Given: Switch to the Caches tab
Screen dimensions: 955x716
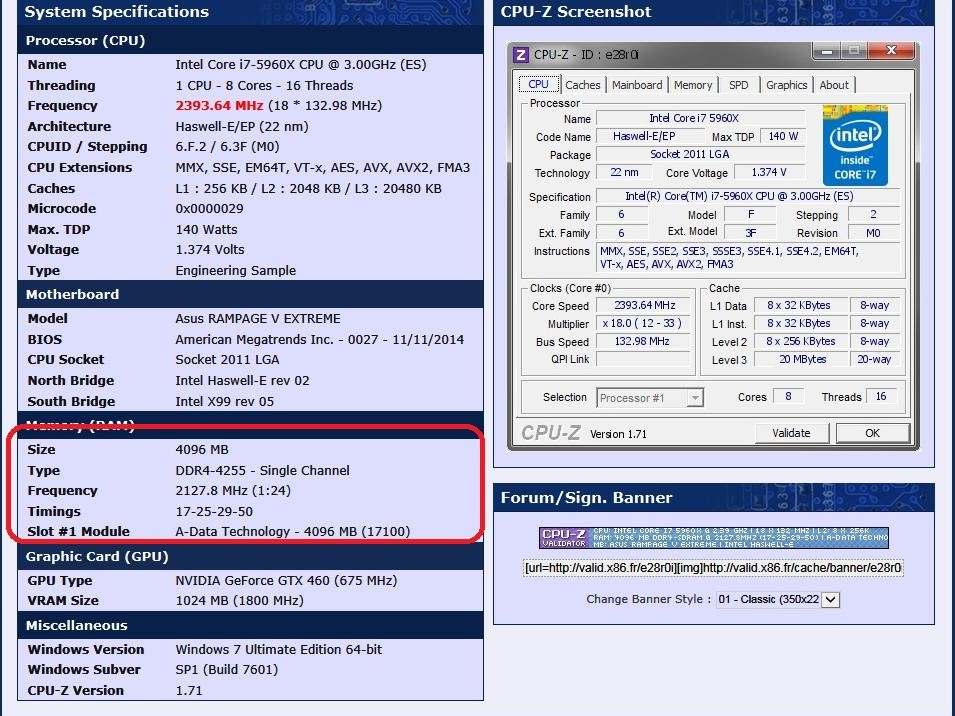Looking at the screenshot, I should (582, 85).
